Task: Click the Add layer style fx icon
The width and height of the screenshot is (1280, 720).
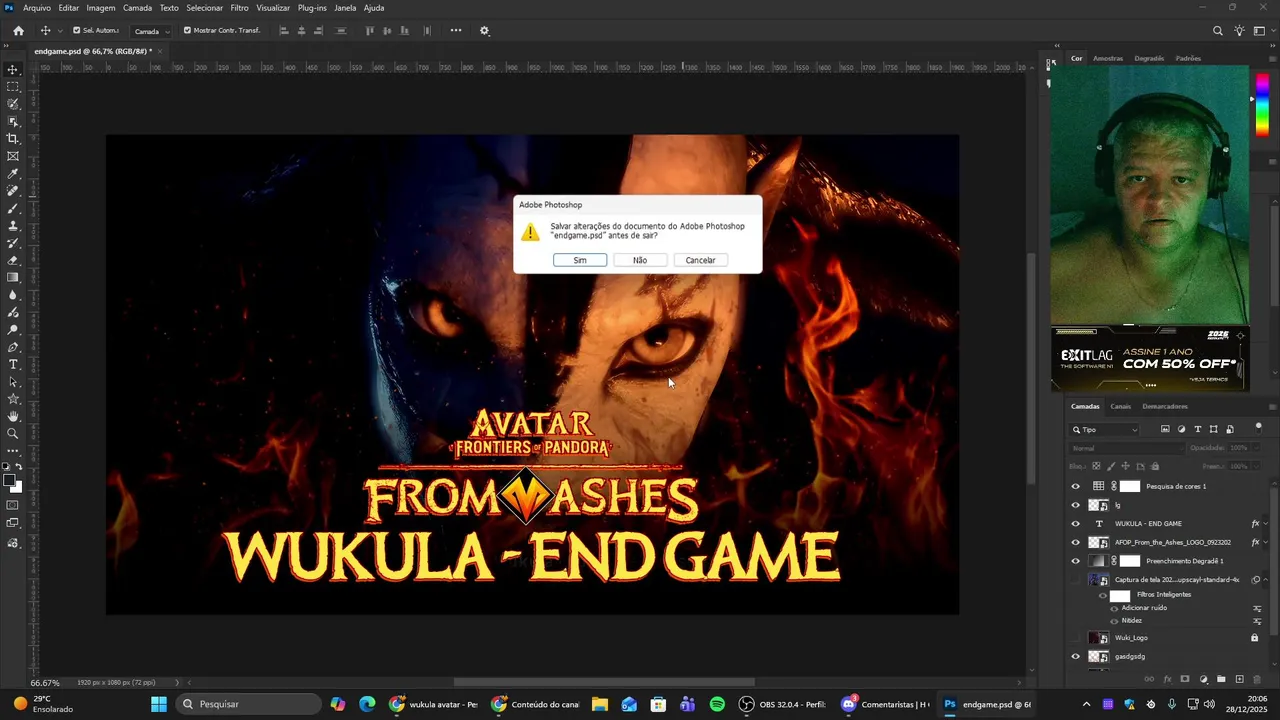Action: pyautogui.click(x=1167, y=679)
